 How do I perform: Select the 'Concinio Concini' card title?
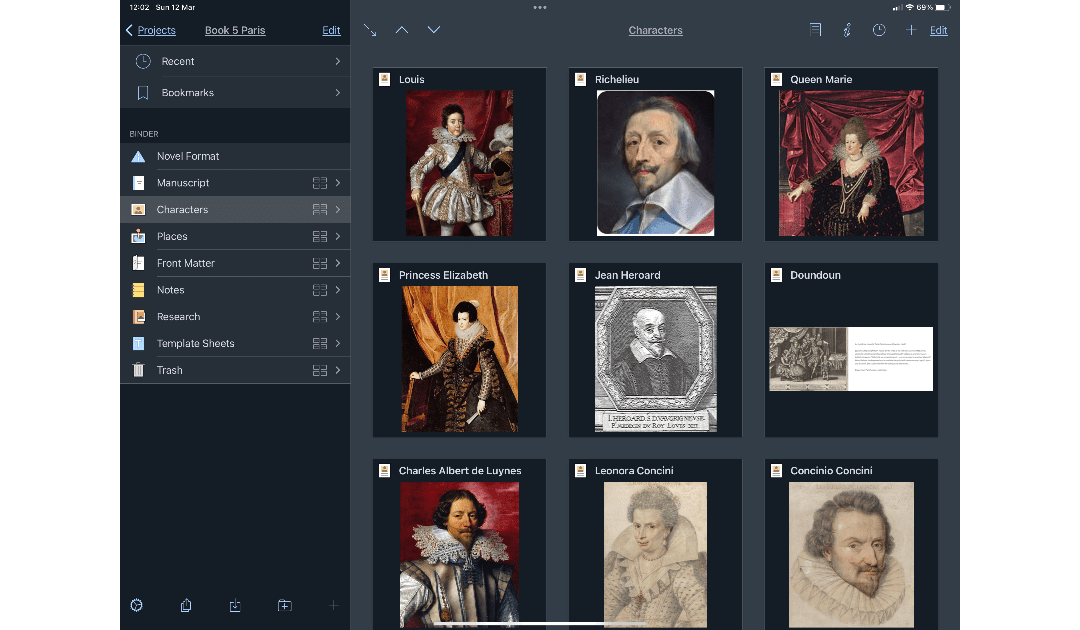point(831,471)
